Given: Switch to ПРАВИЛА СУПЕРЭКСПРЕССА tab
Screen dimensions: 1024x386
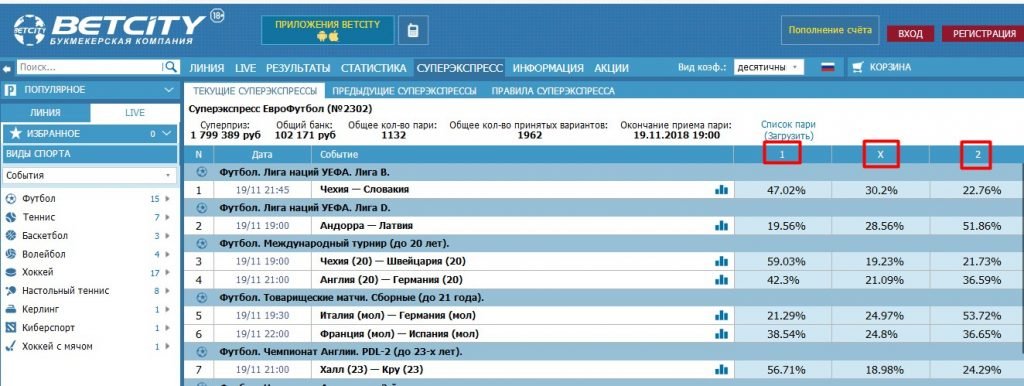Looking at the screenshot, I should pos(553,91).
